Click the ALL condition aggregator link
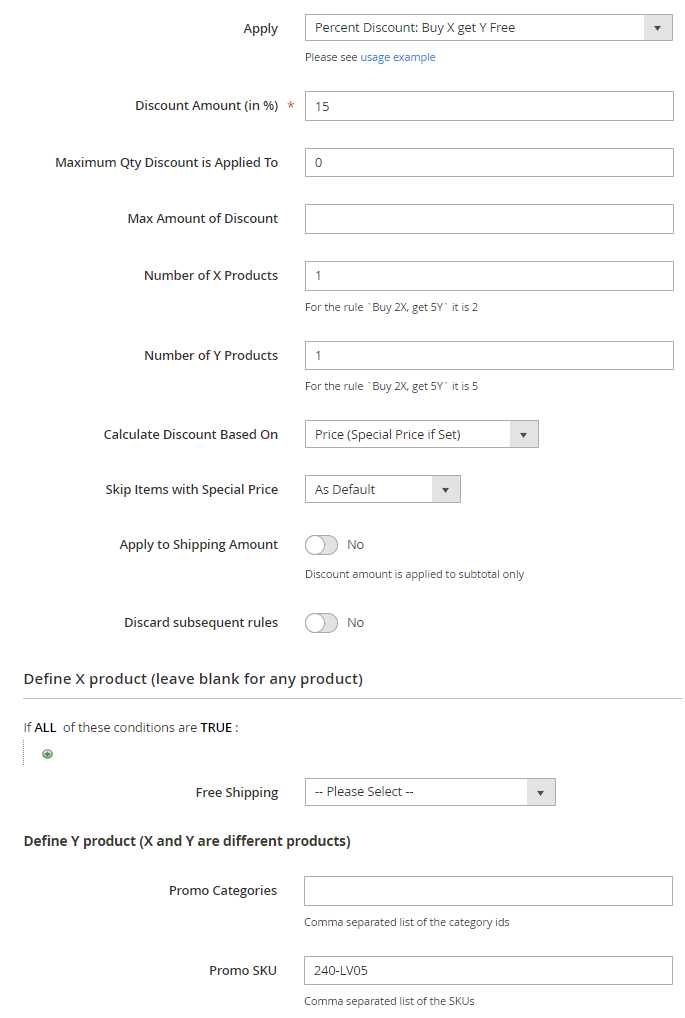This screenshot has height=1018, width=685. (x=45, y=728)
